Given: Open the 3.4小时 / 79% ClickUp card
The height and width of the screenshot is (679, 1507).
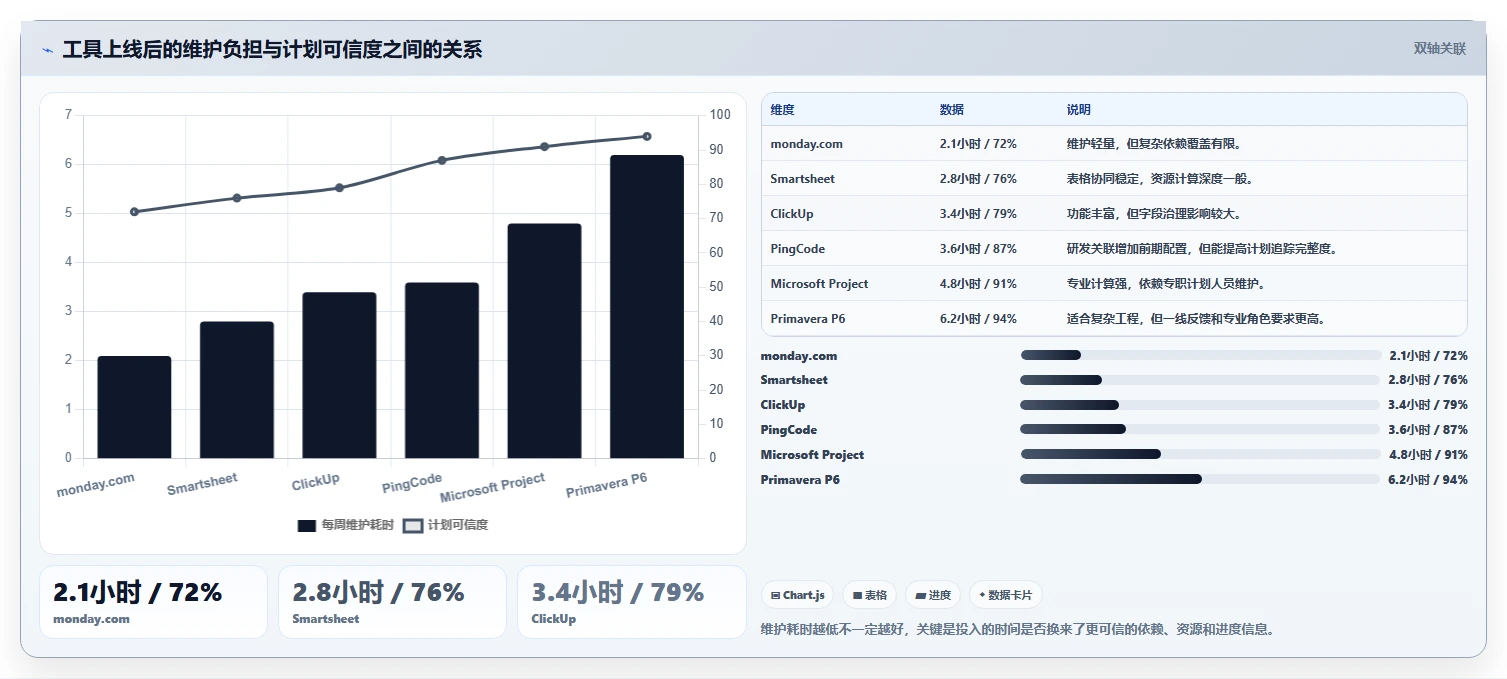Looking at the screenshot, I should (x=631, y=602).
